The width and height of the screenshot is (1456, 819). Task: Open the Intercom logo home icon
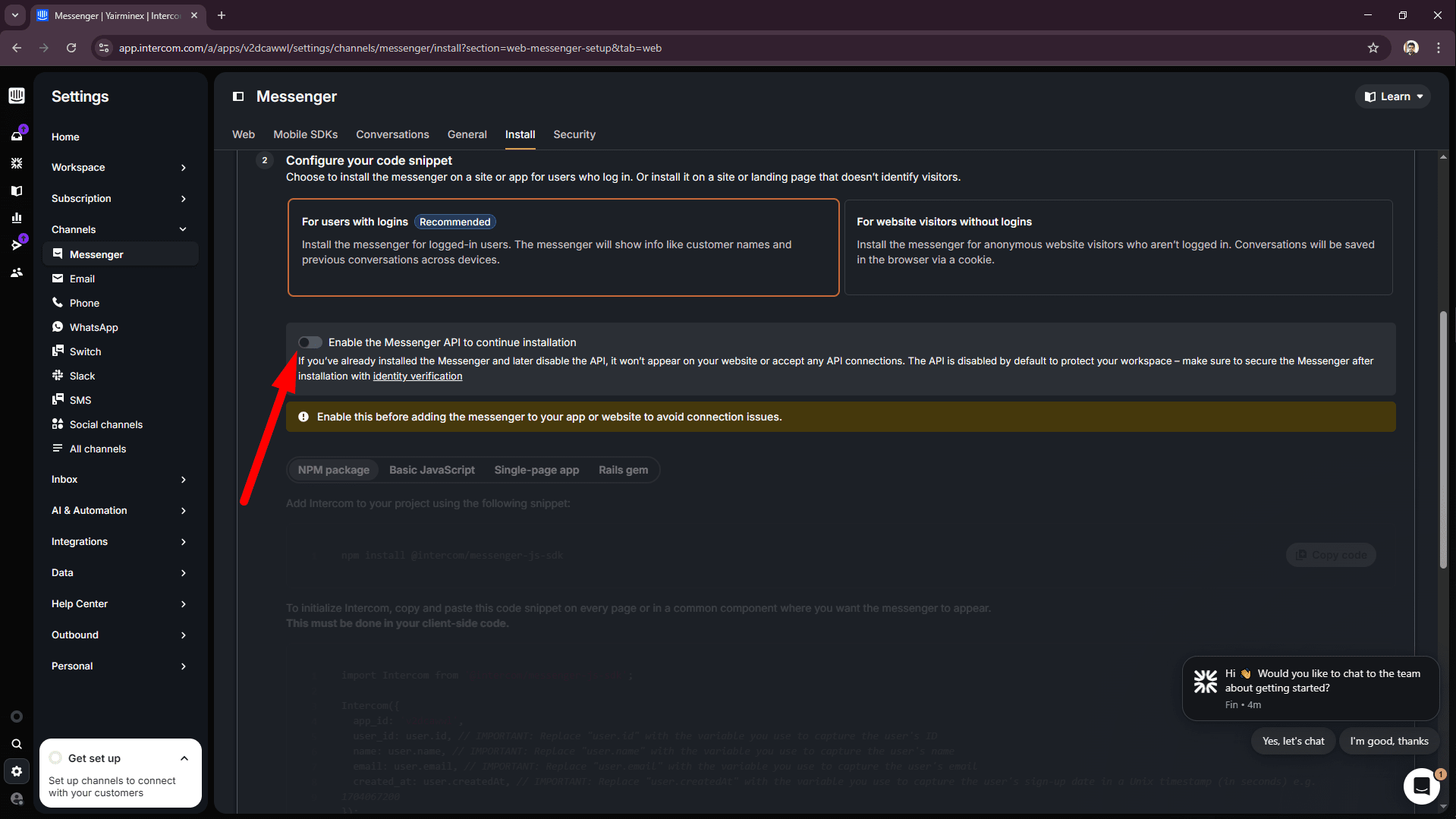(x=17, y=96)
